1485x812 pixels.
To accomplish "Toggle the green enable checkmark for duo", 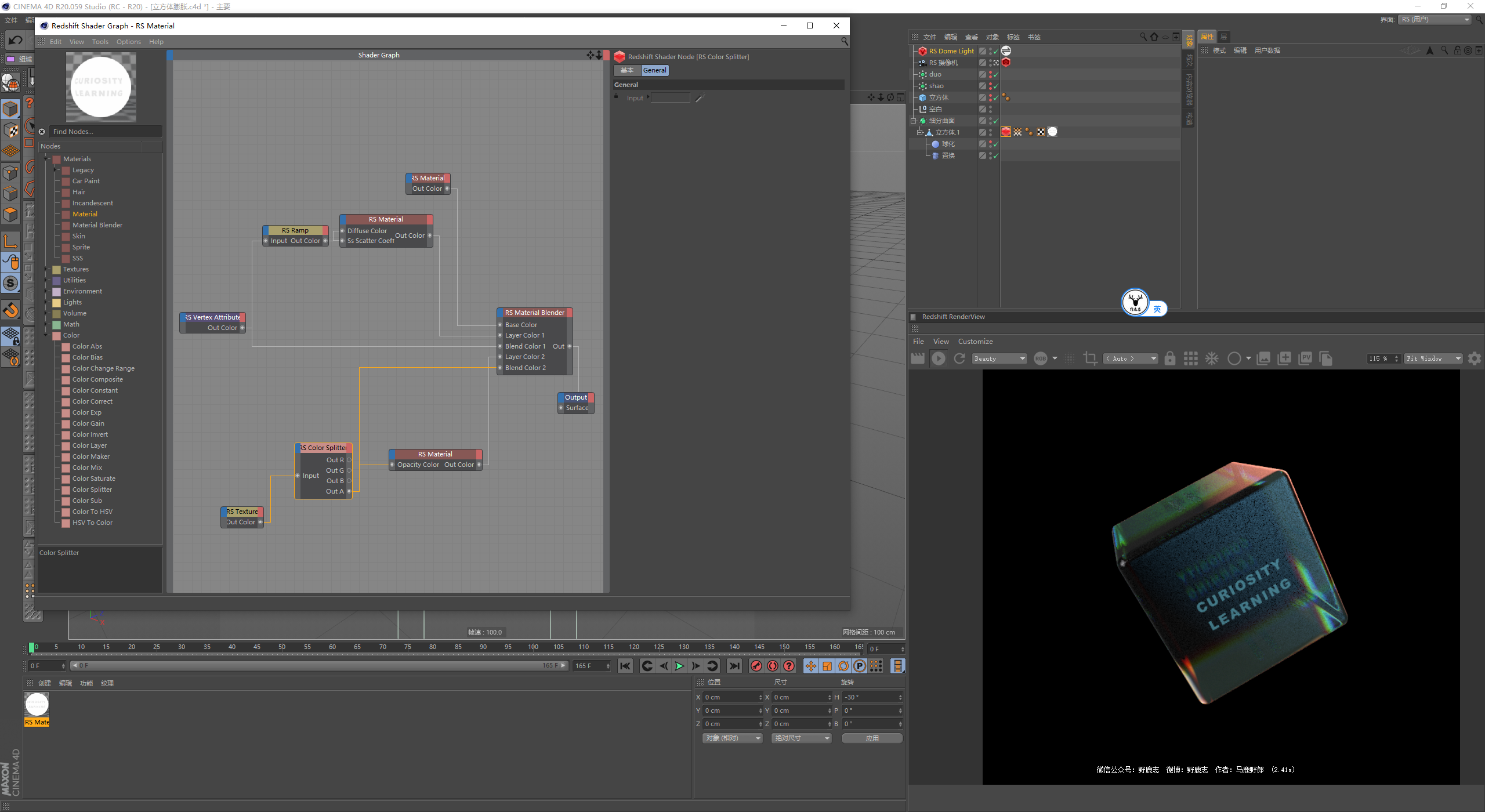I will pyautogui.click(x=995, y=74).
